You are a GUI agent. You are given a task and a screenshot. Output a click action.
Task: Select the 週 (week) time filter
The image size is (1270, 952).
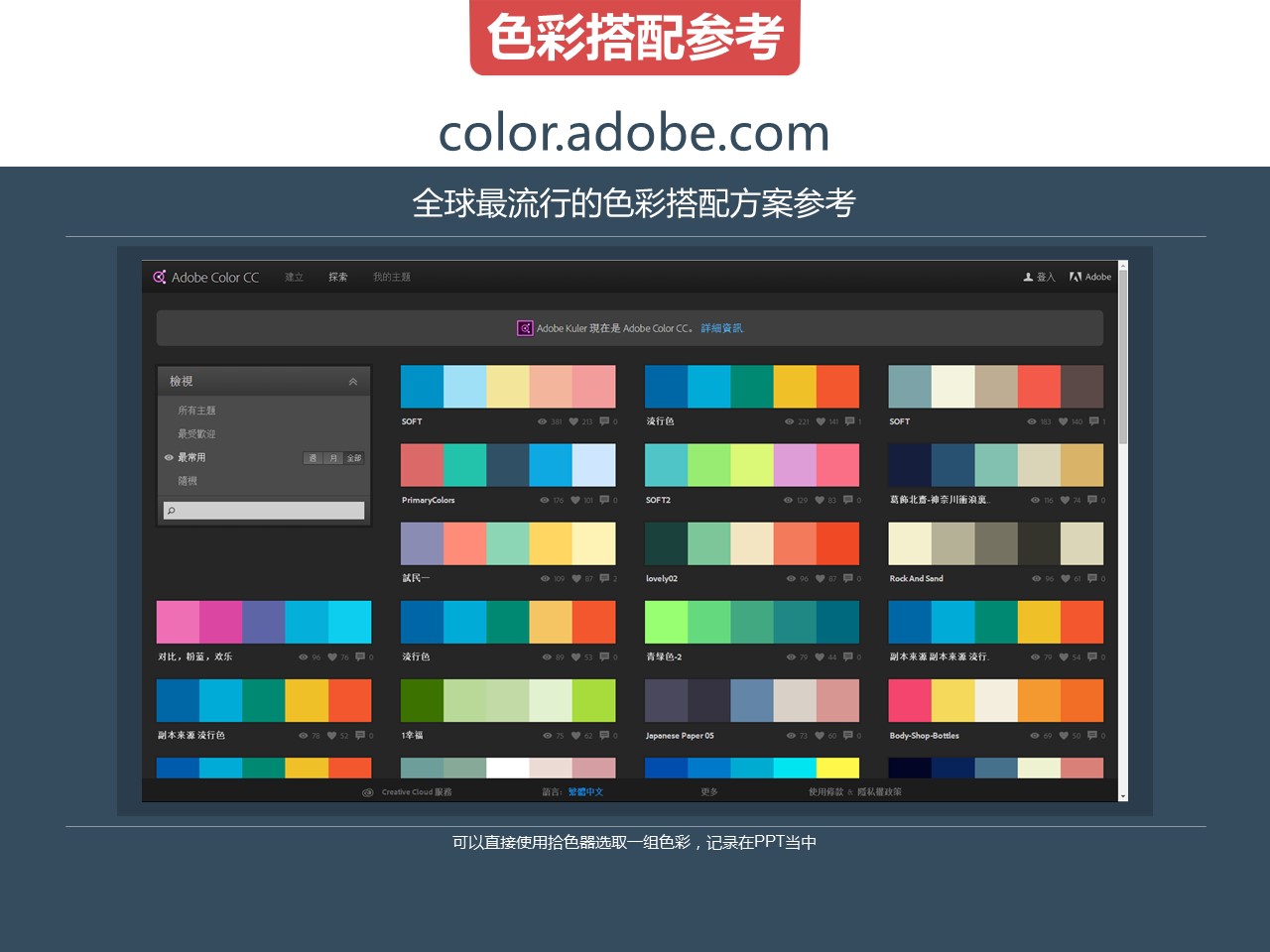click(313, 458)
